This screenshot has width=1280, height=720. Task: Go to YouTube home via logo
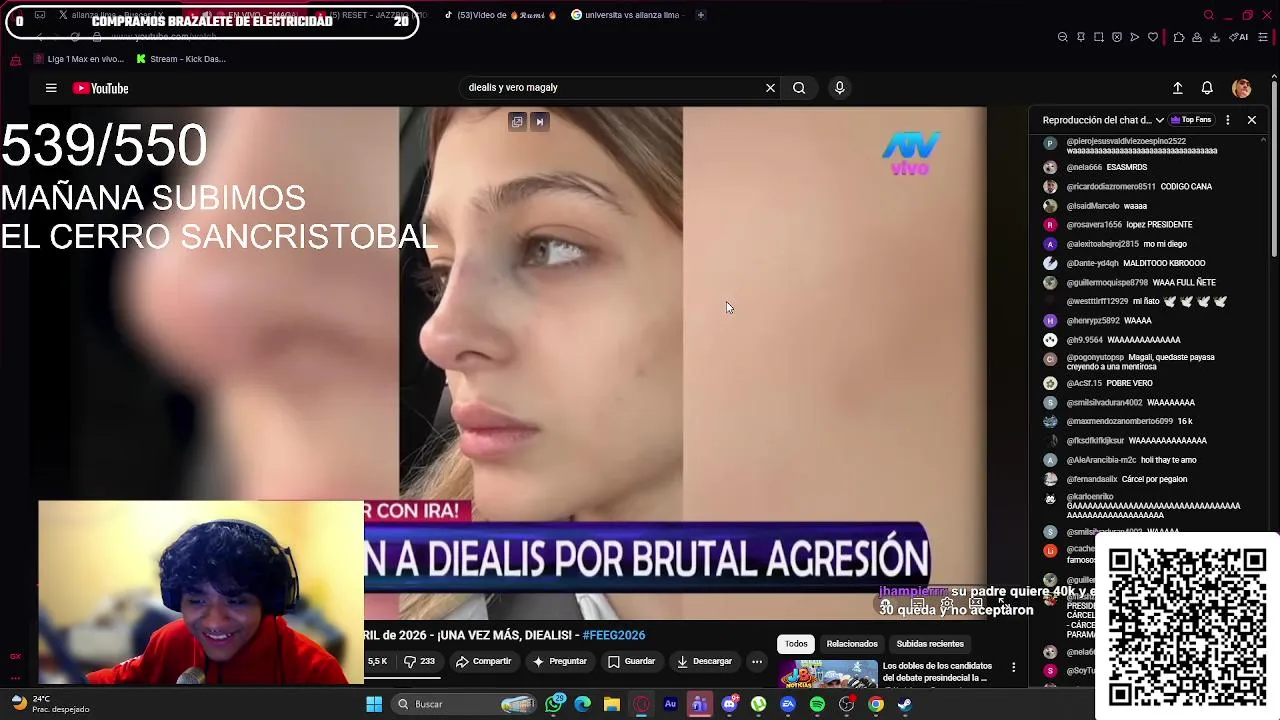(101, 88)
